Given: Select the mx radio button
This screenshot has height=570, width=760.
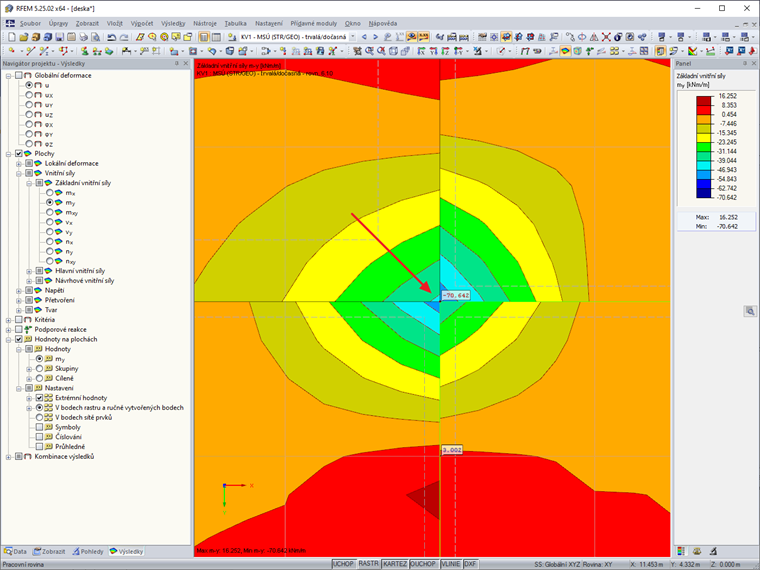Looking at the screenshot, I should (x=50, y=192).
